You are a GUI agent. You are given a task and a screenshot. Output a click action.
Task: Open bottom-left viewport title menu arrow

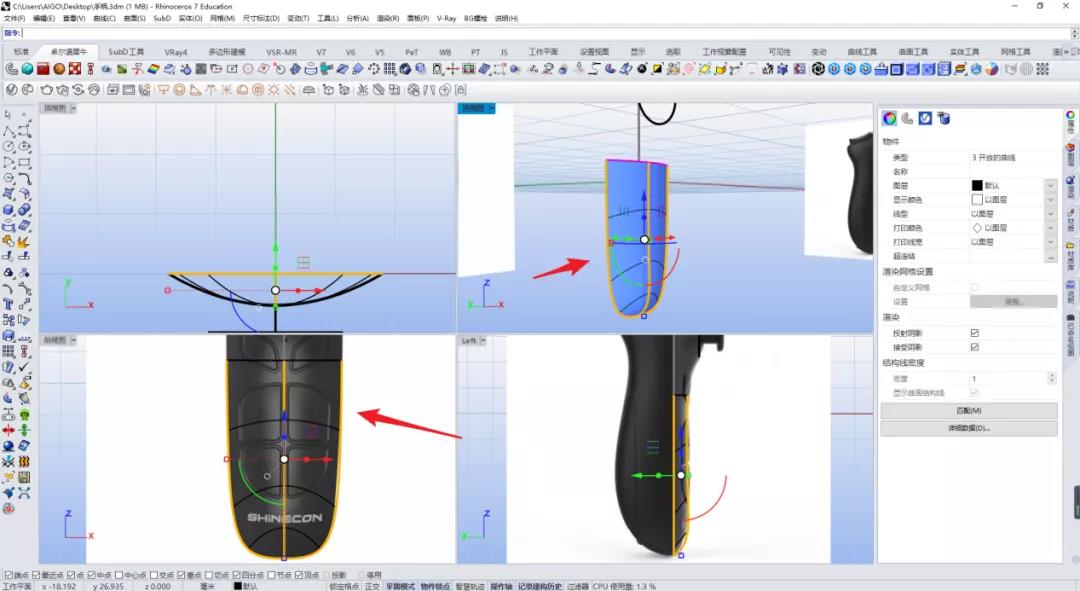pos(73,340)
